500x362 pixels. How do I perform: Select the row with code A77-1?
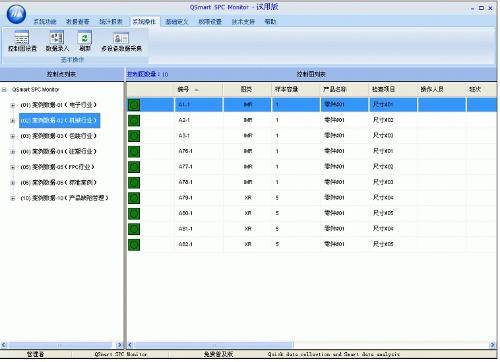coord(312,167)
